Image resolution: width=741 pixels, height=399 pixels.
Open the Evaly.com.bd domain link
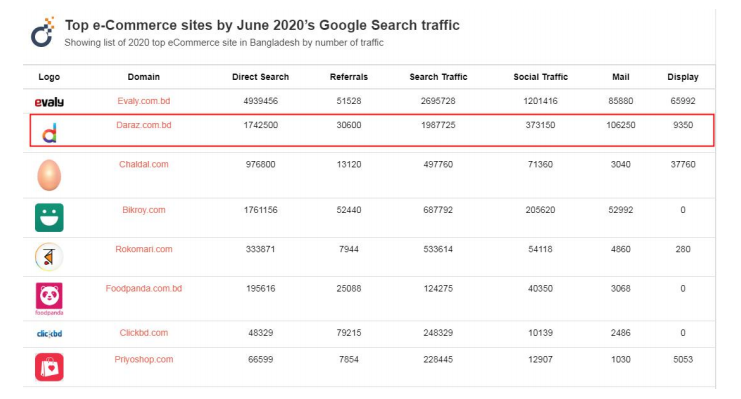point(144,101)
